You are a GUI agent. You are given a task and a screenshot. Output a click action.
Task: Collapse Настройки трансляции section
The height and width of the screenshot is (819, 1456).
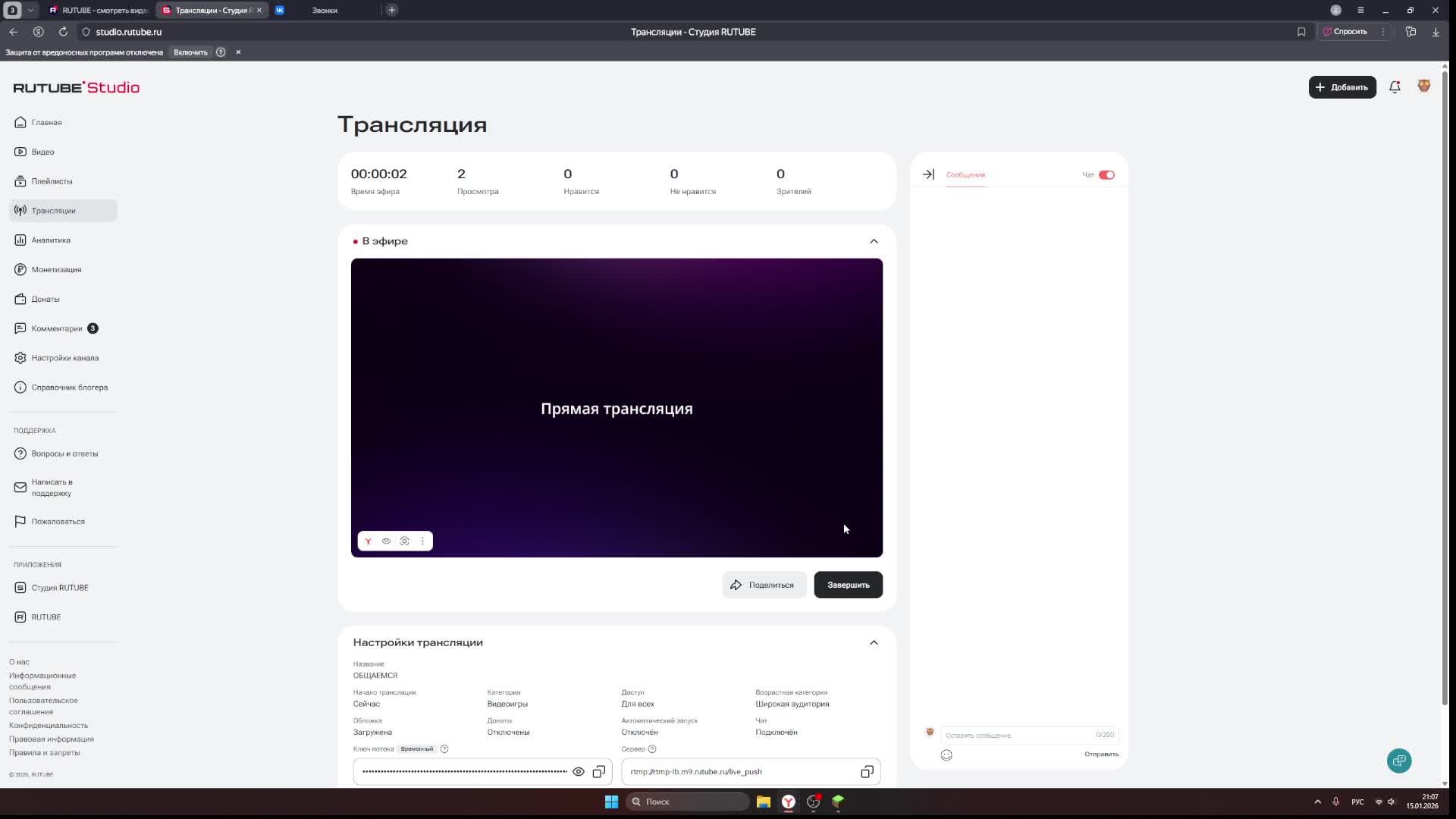[874, 642]
